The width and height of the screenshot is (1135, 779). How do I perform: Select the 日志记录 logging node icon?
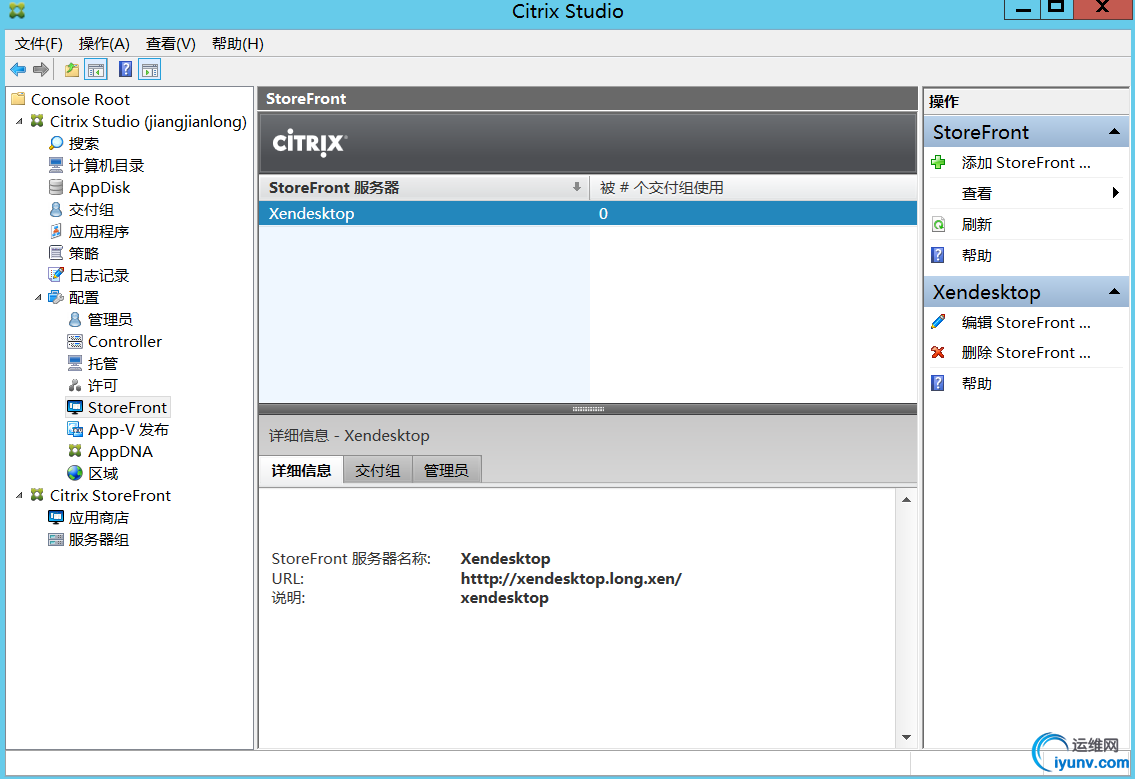point(56,275)
